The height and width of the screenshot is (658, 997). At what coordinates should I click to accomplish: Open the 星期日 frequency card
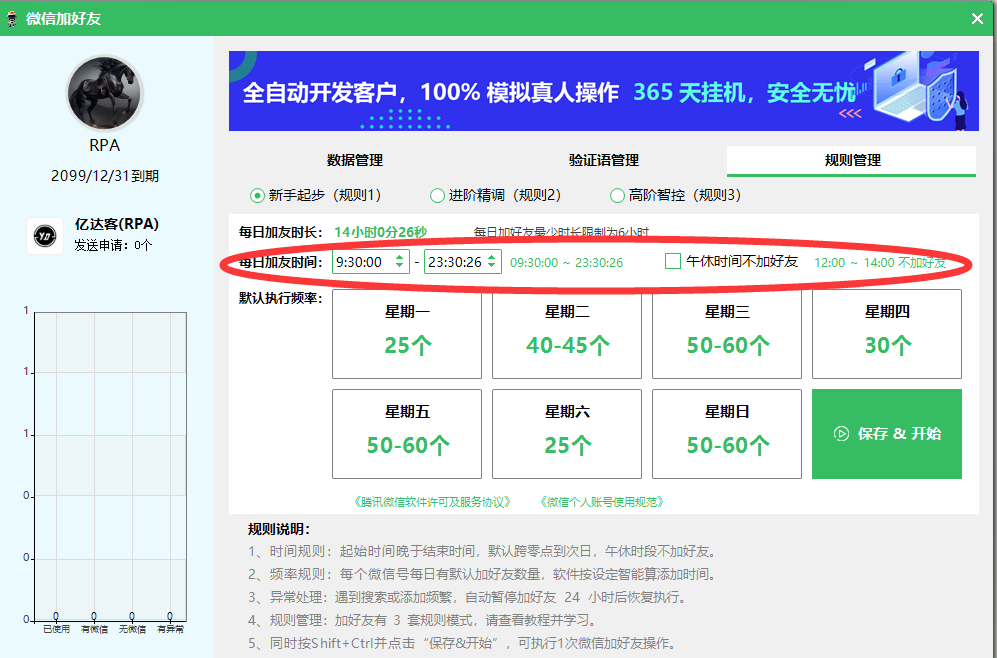pyautogui.click(x=727, y=434)
